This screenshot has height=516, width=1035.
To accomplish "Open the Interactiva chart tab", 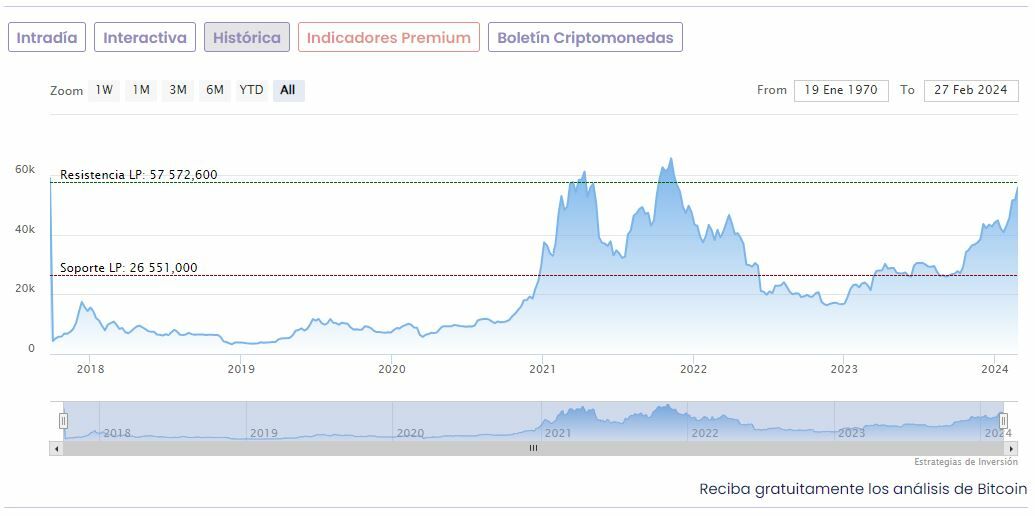I will tap(145, 38).
